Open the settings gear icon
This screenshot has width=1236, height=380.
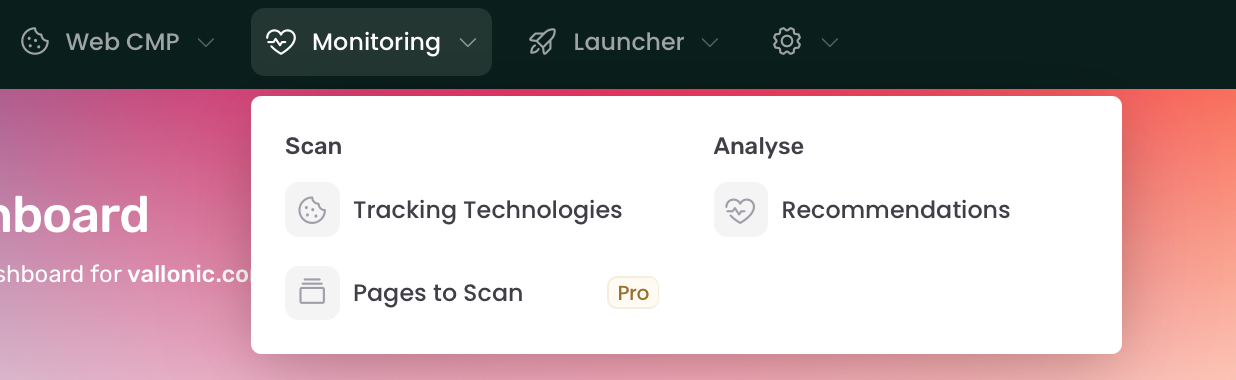tap(788, 42)
